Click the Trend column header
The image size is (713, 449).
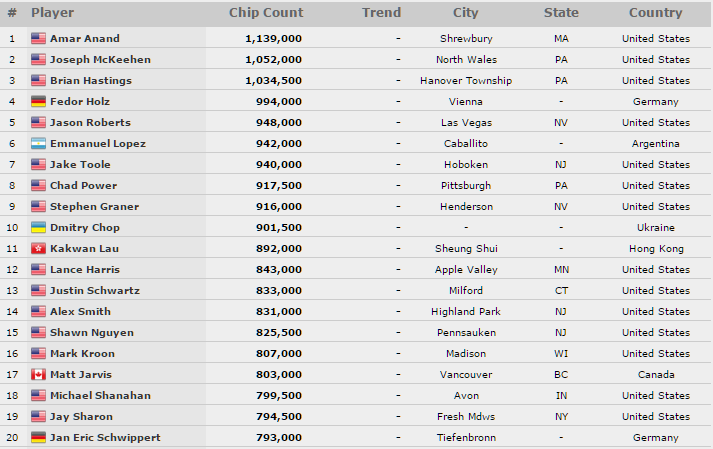(x=381, y=13)
